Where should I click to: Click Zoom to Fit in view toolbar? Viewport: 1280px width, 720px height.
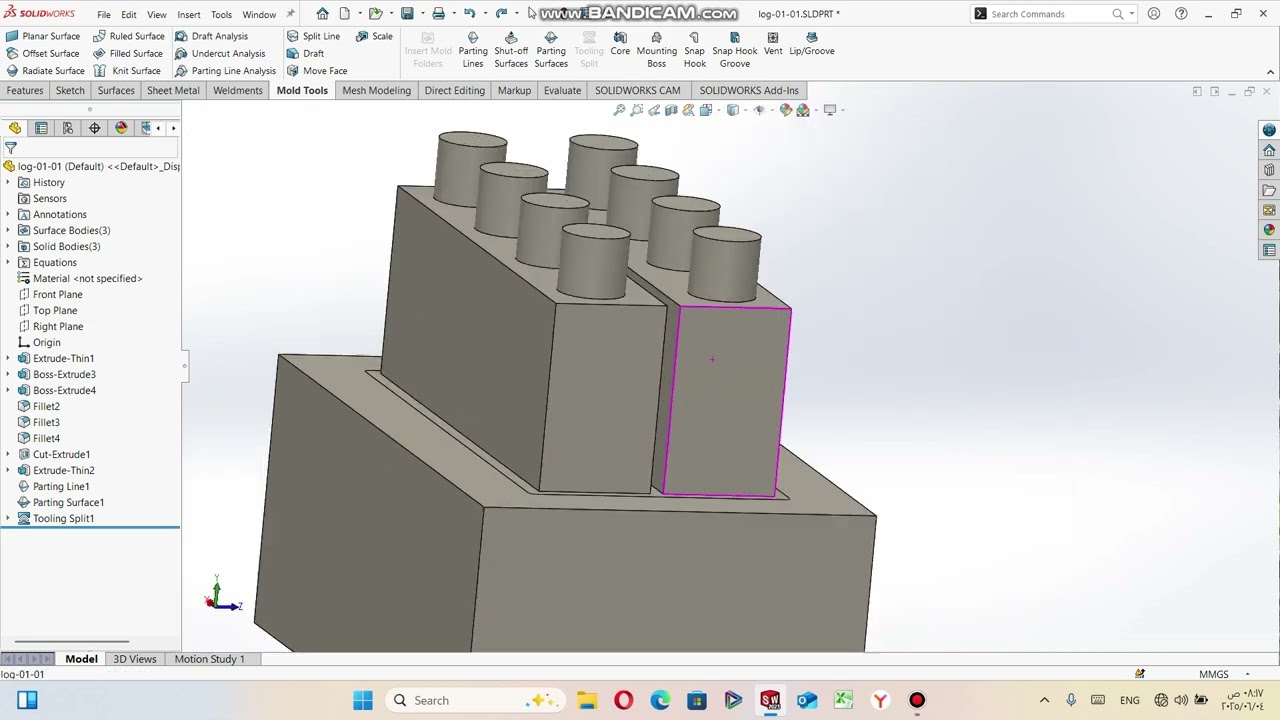point(619,110)
